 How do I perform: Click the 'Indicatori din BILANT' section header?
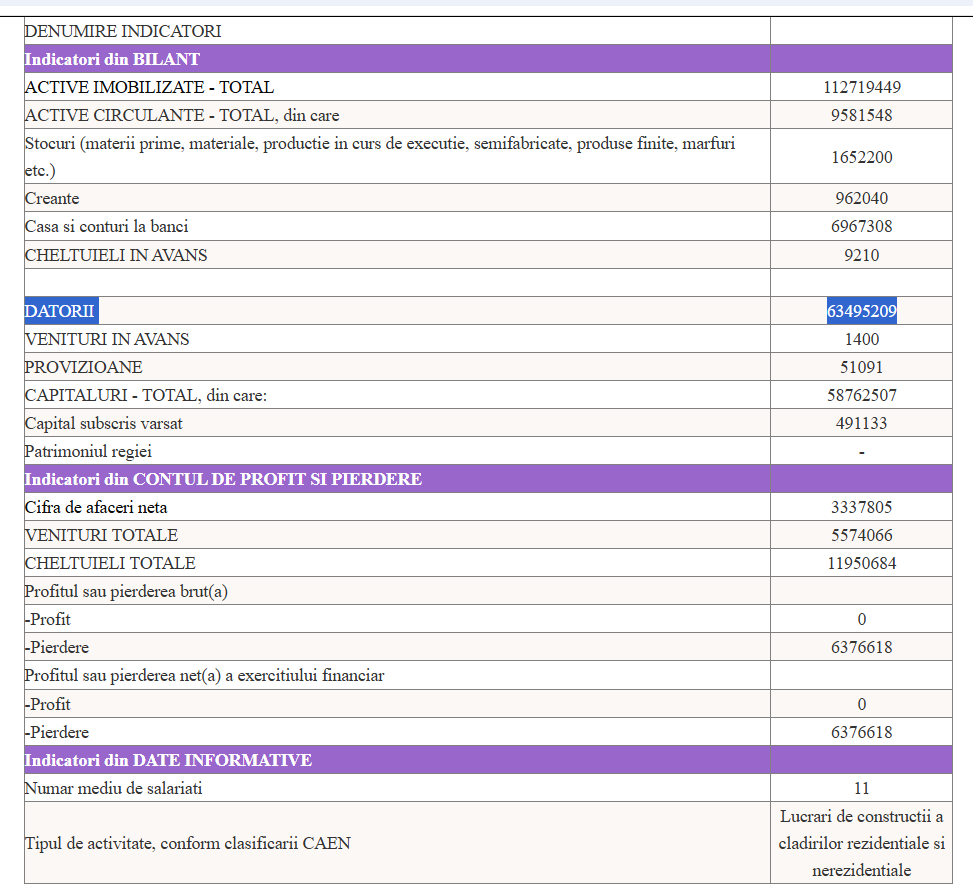click(112, 59)
